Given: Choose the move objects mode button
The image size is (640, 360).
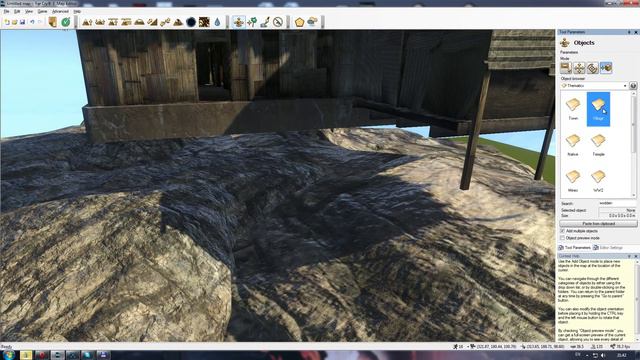Looking at the screenshot, I should click(579, 68).
